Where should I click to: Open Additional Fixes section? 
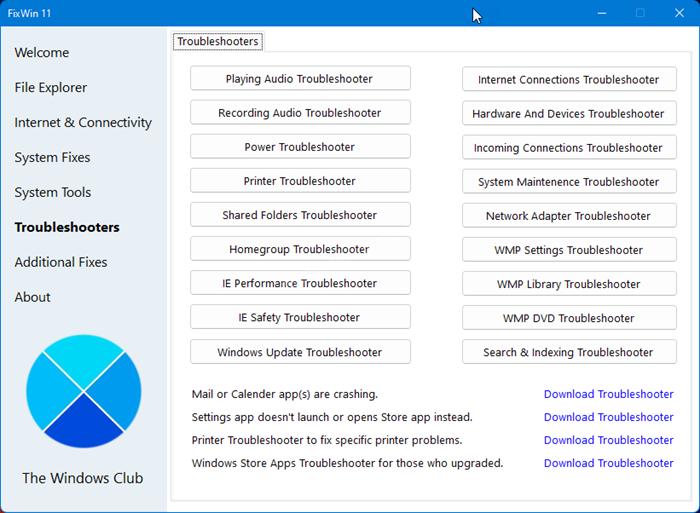(61, 262)
